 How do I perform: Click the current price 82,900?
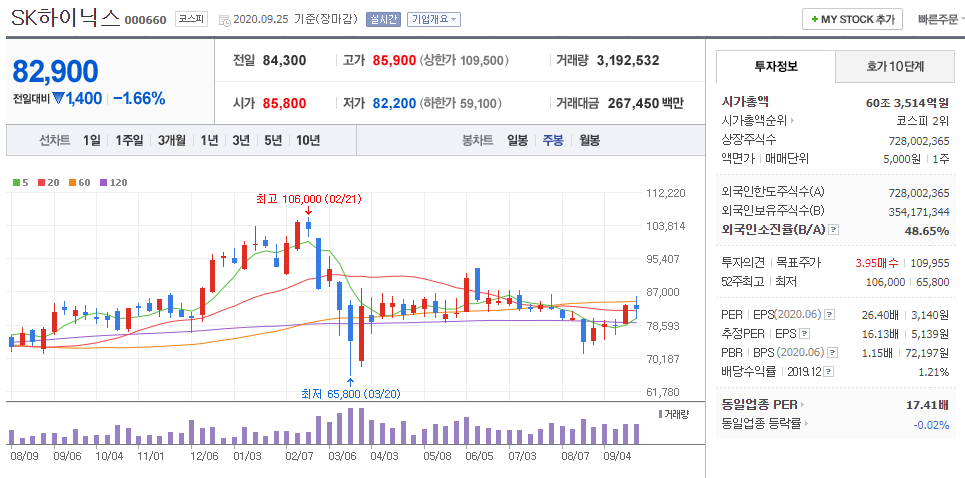pos(55,72)
